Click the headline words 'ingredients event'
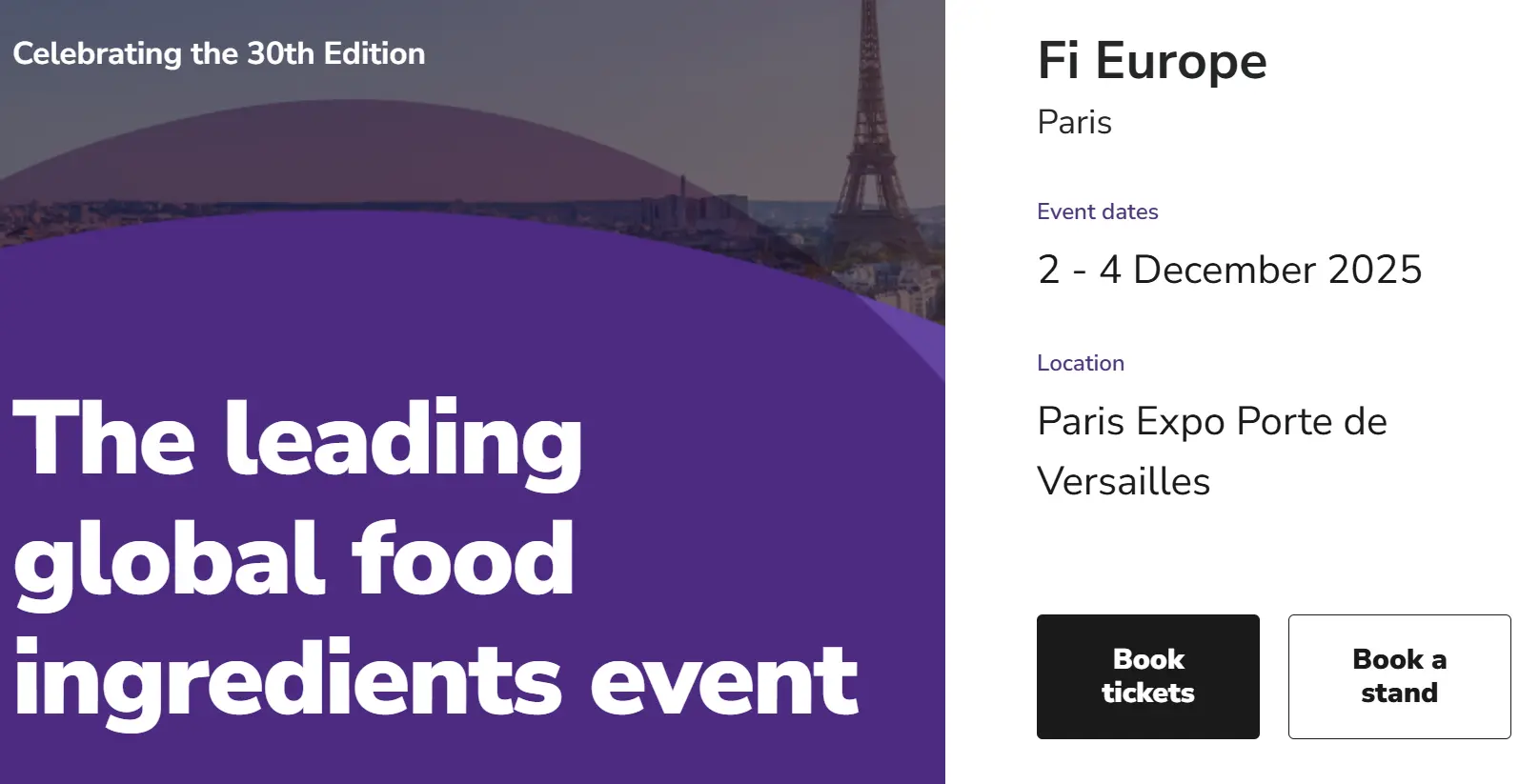Screen dimensions: 1519x784 click(x=435, y=679)
